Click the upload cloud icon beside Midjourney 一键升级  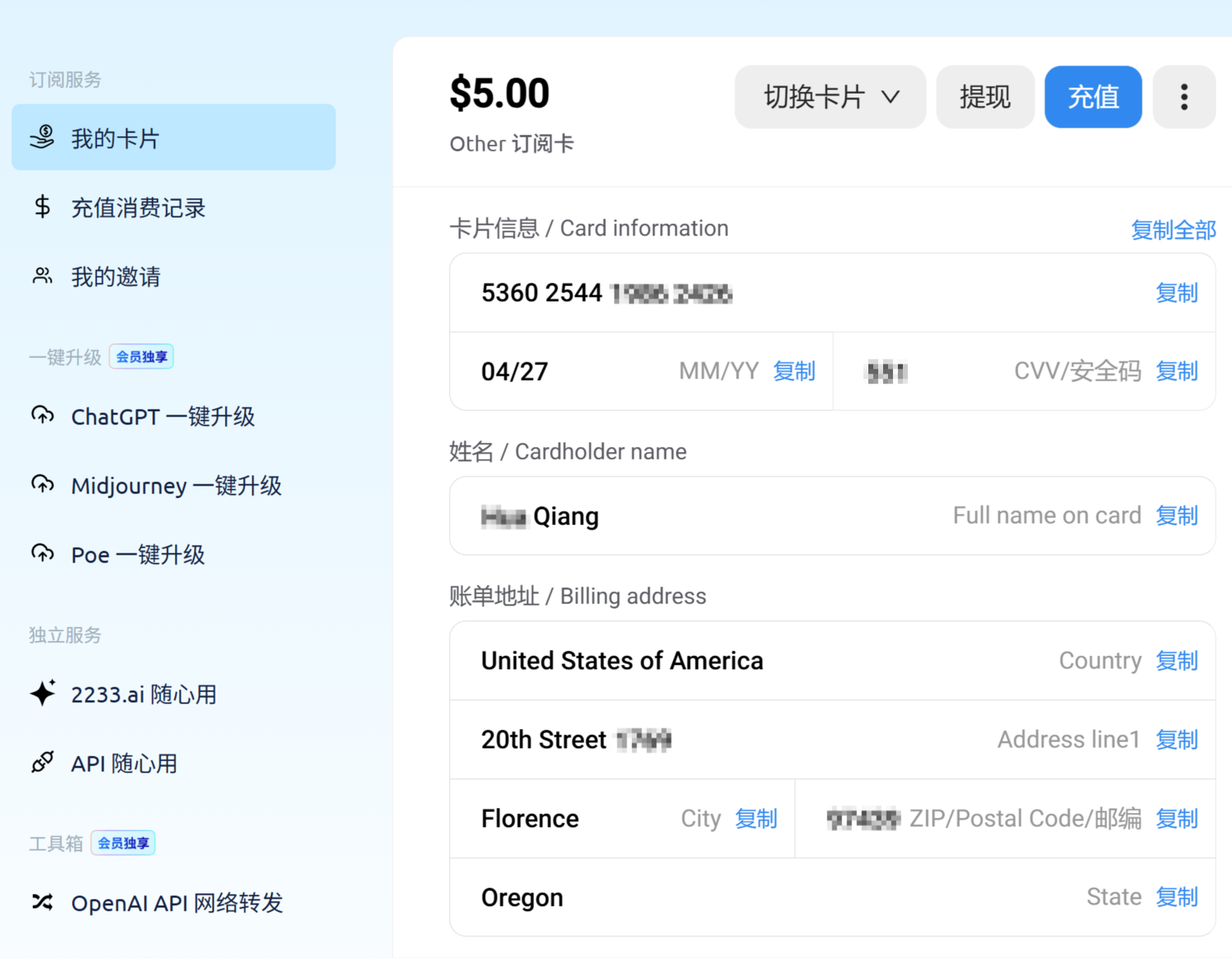[42, 484]
